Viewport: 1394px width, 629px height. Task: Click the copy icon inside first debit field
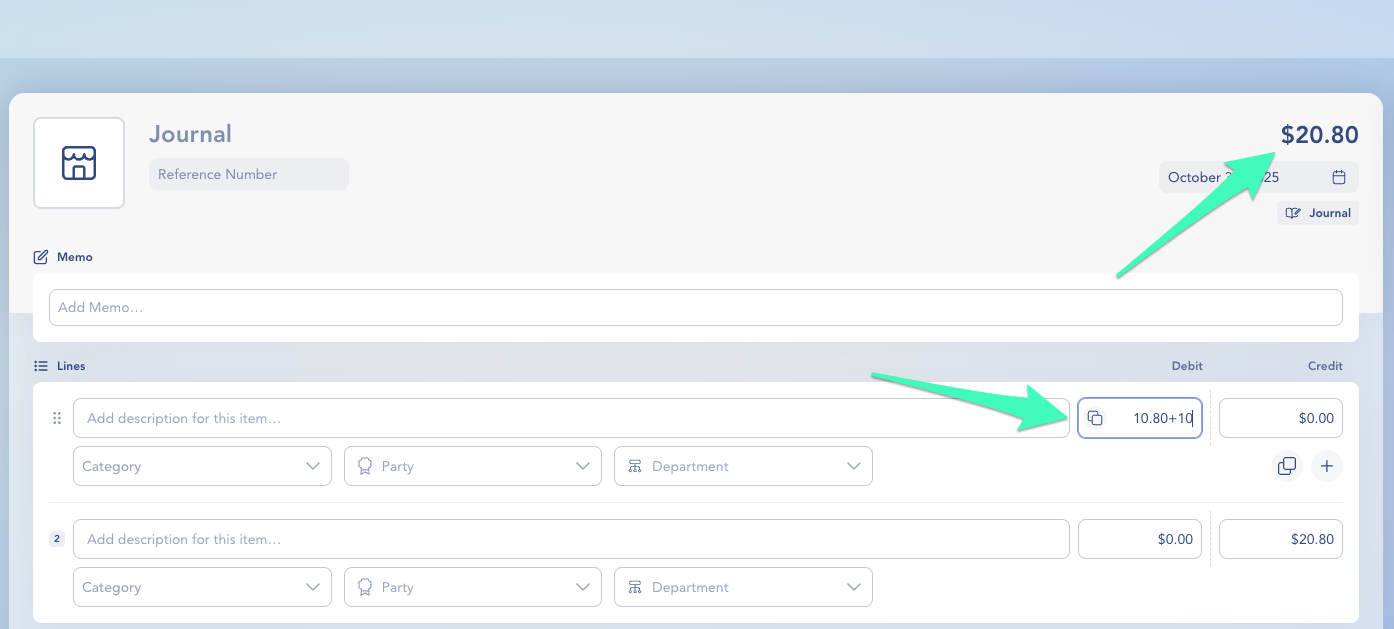tap(1095, 418)
